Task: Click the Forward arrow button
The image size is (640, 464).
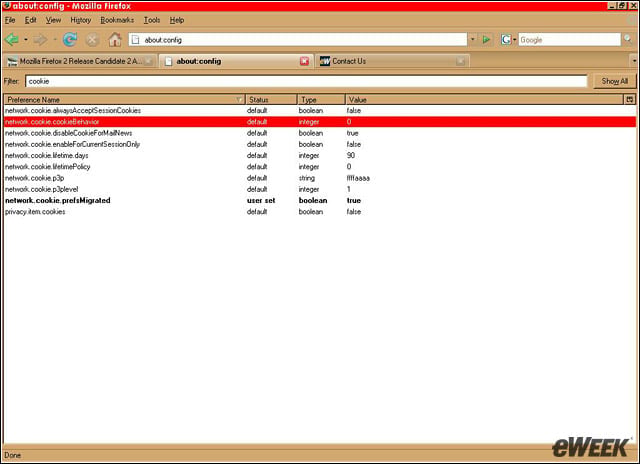Action: pyautogui.click(x=40, y=40)
